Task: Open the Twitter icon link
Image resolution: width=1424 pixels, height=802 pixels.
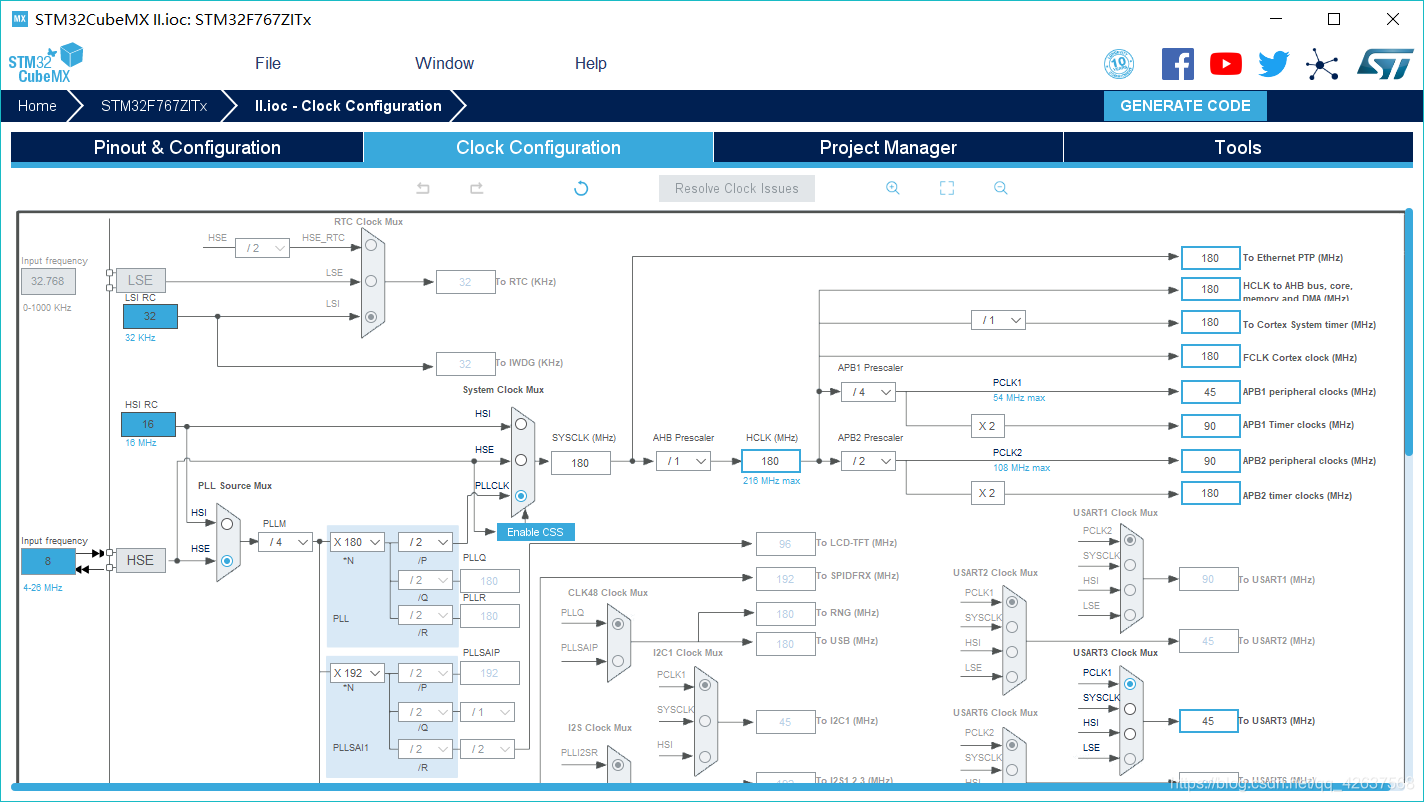Action: click(x=1273, y=64)
